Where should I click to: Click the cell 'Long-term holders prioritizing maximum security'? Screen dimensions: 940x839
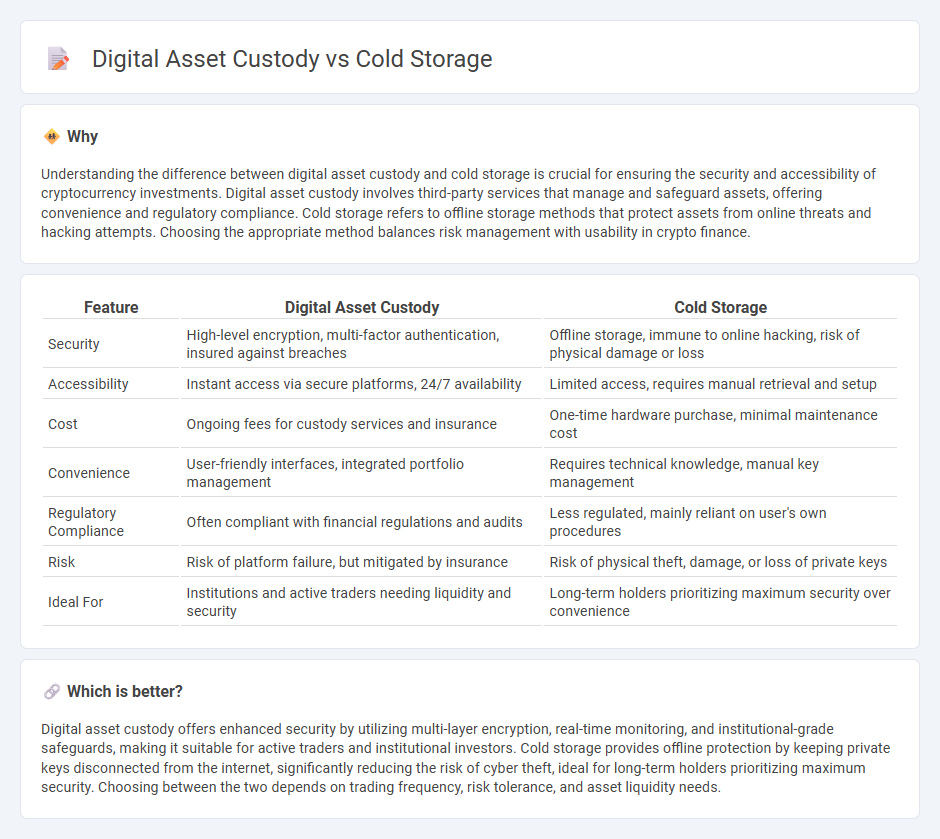[x=720, y=602]
